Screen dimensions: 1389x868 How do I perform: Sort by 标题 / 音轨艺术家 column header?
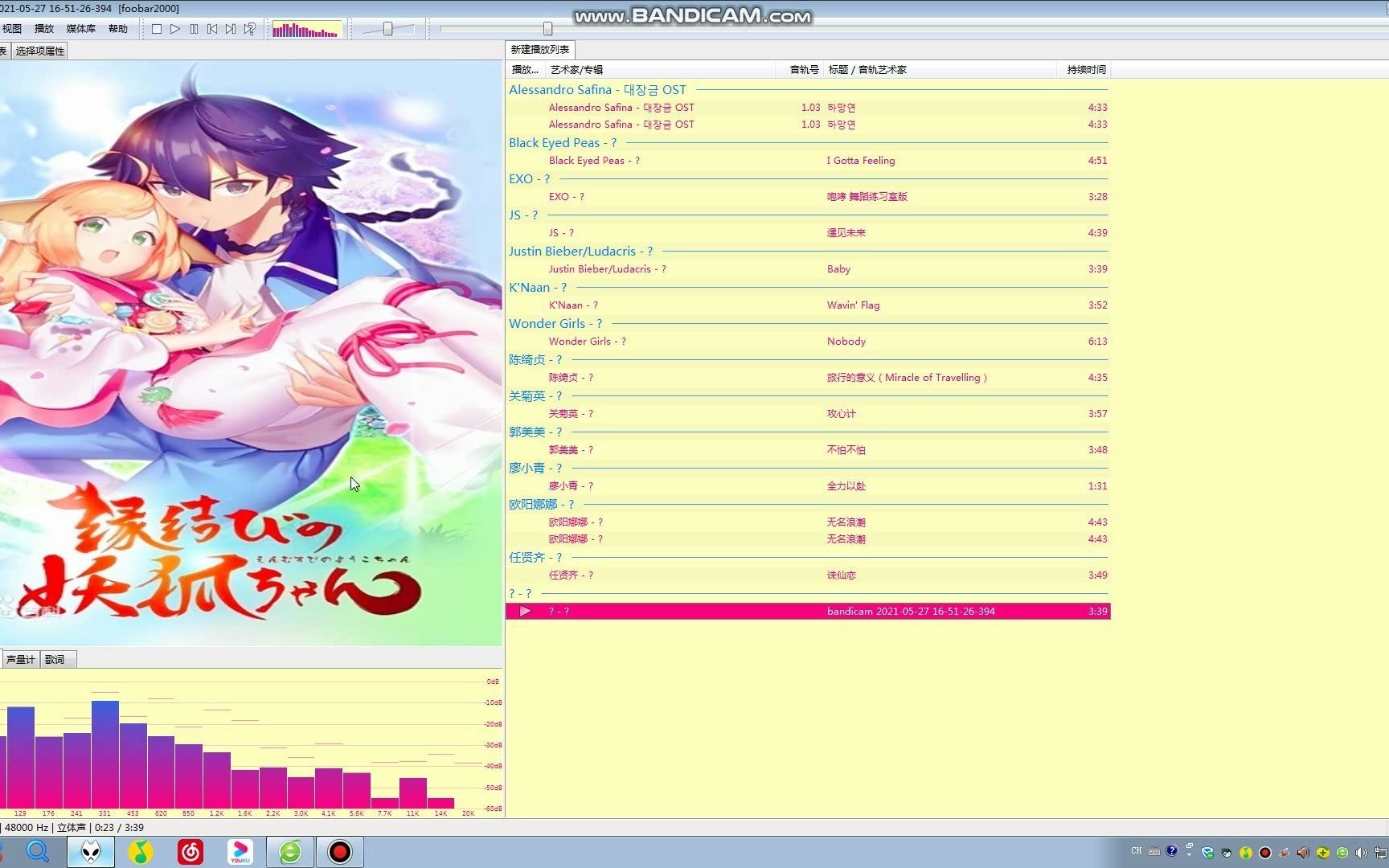(x=940, y=70)
